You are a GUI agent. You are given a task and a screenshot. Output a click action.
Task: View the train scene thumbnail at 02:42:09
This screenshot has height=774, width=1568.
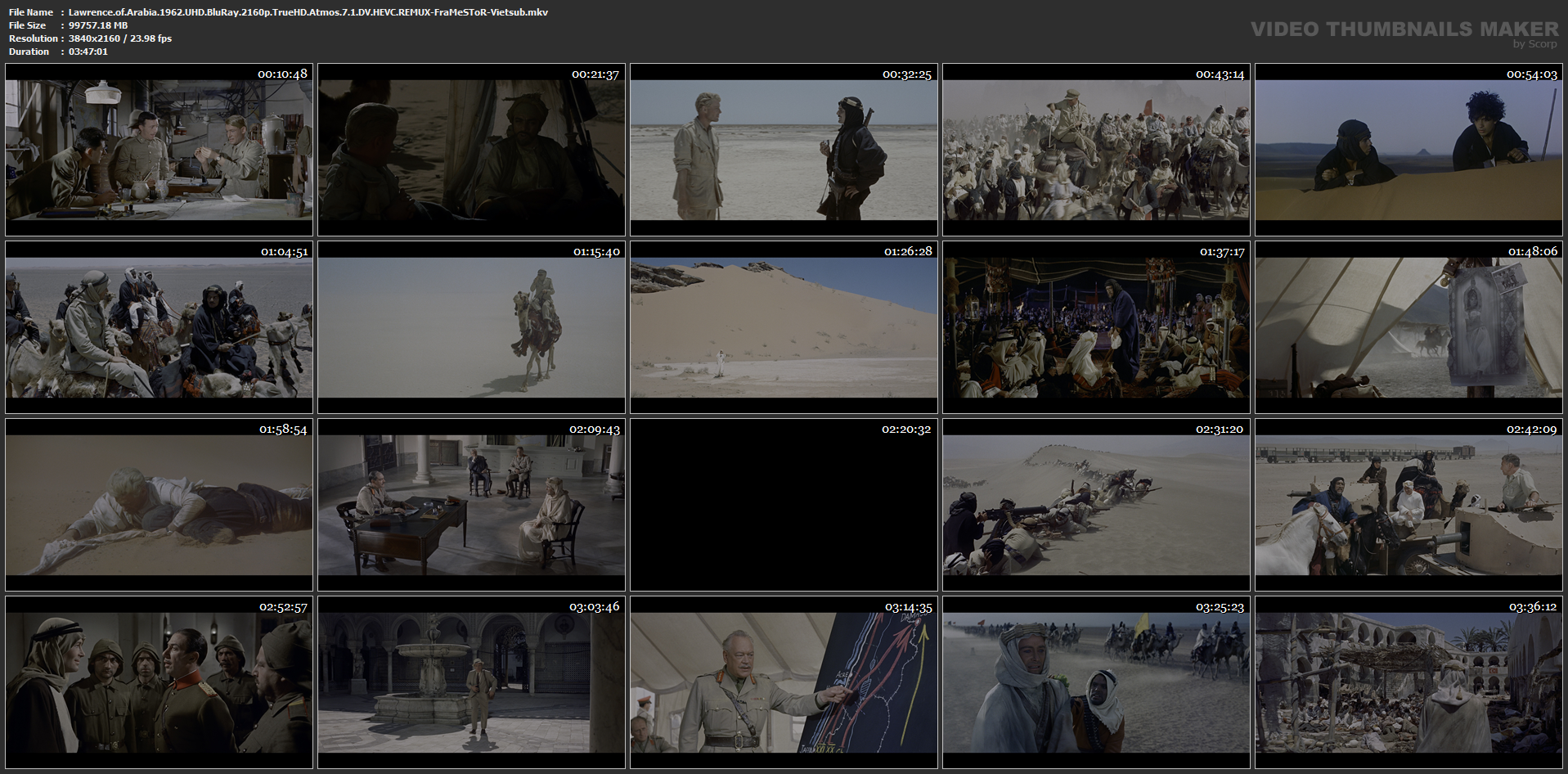pyautogui.click(x=1409, y=505)
